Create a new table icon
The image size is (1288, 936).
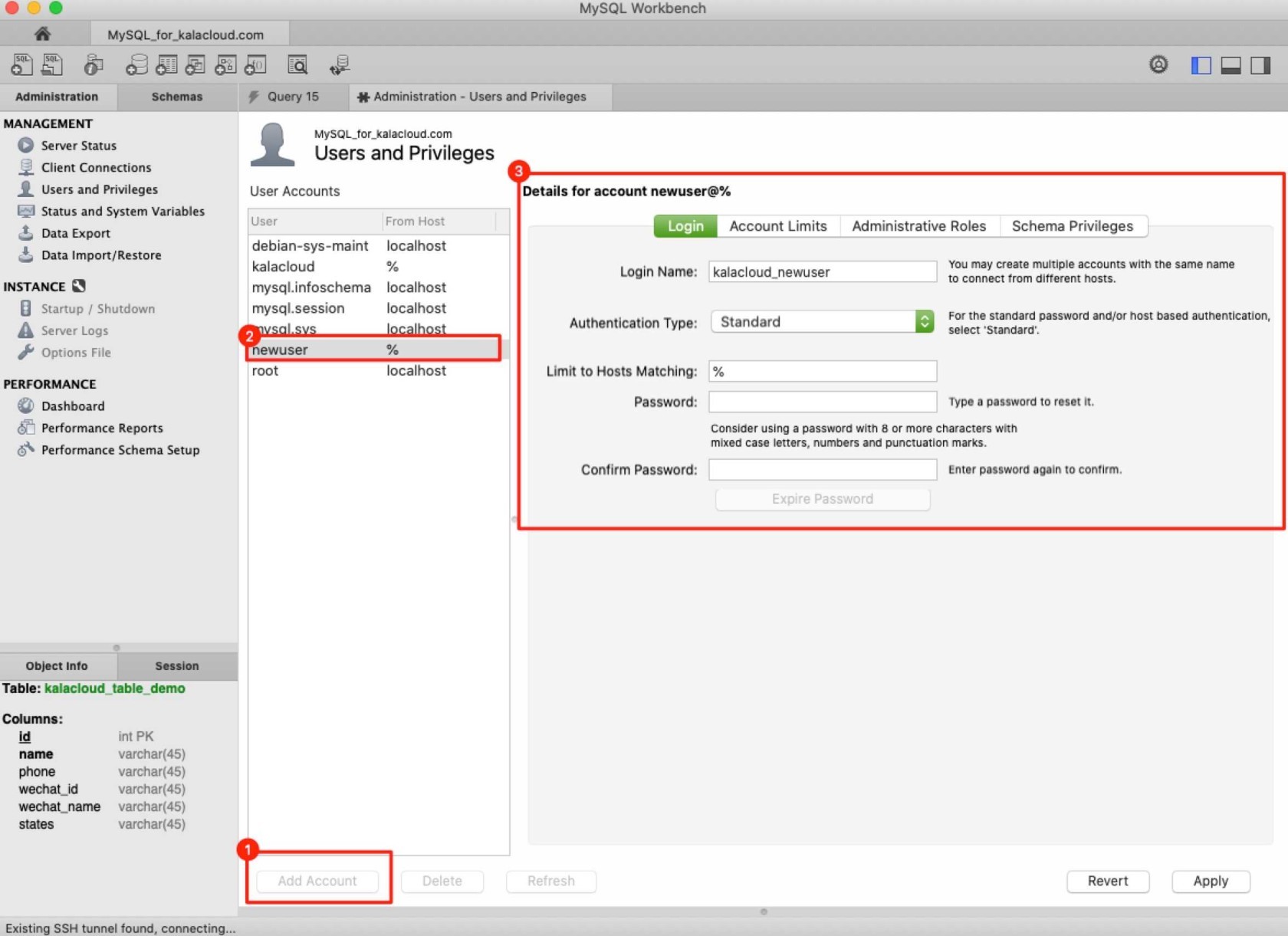pos(166,65)
